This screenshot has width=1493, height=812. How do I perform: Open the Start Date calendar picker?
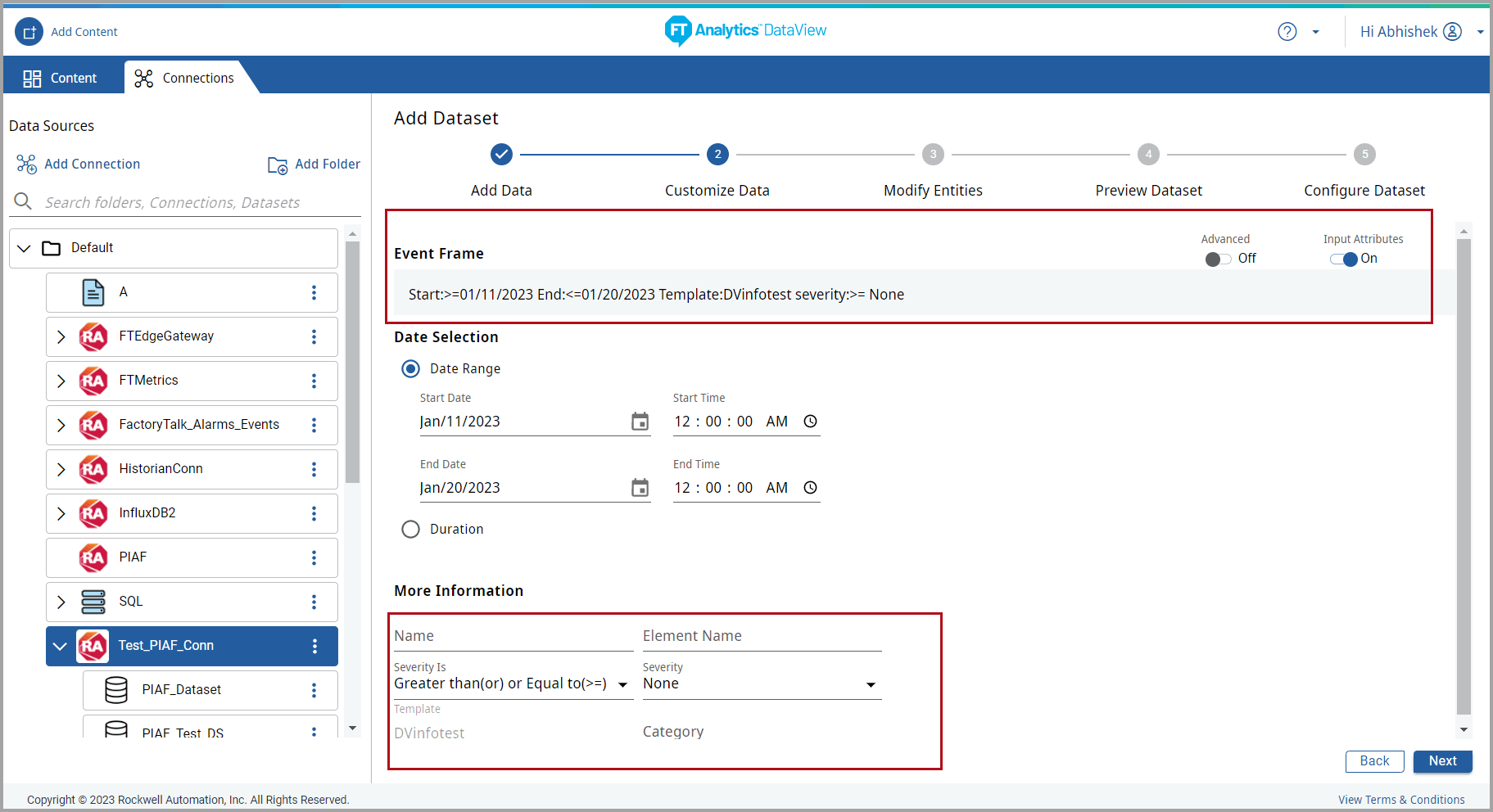640,422
